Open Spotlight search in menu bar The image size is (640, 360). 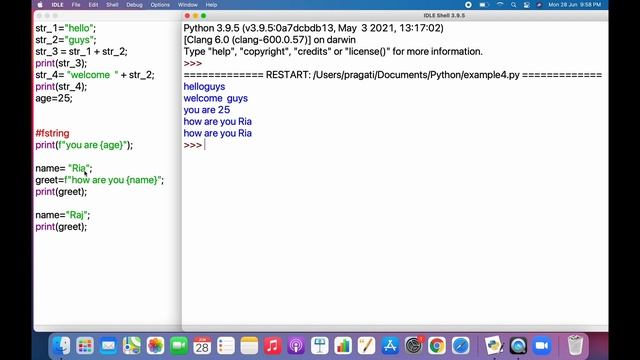point(513,5)
